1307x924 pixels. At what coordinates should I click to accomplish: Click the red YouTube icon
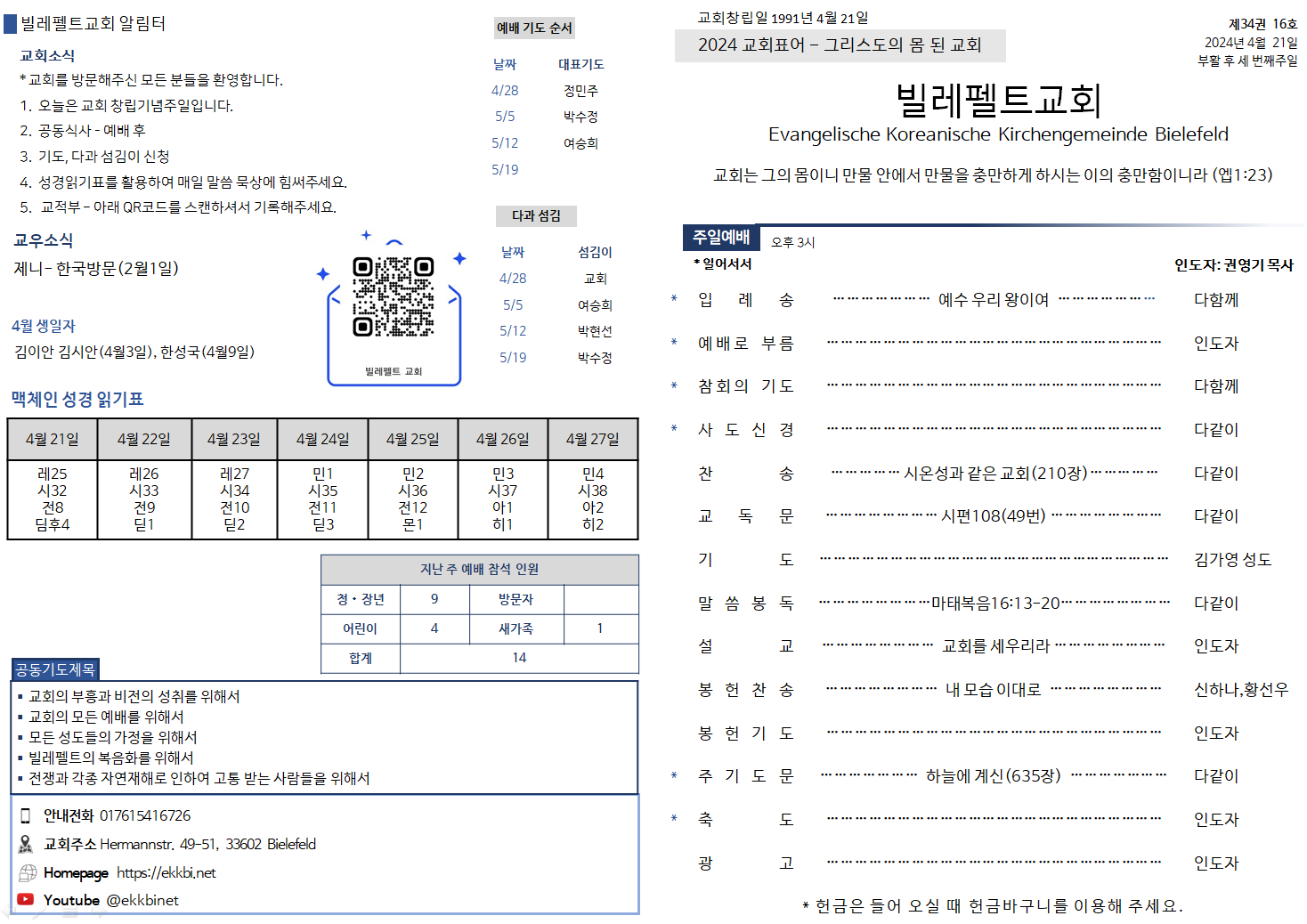(x=26, y=900)
